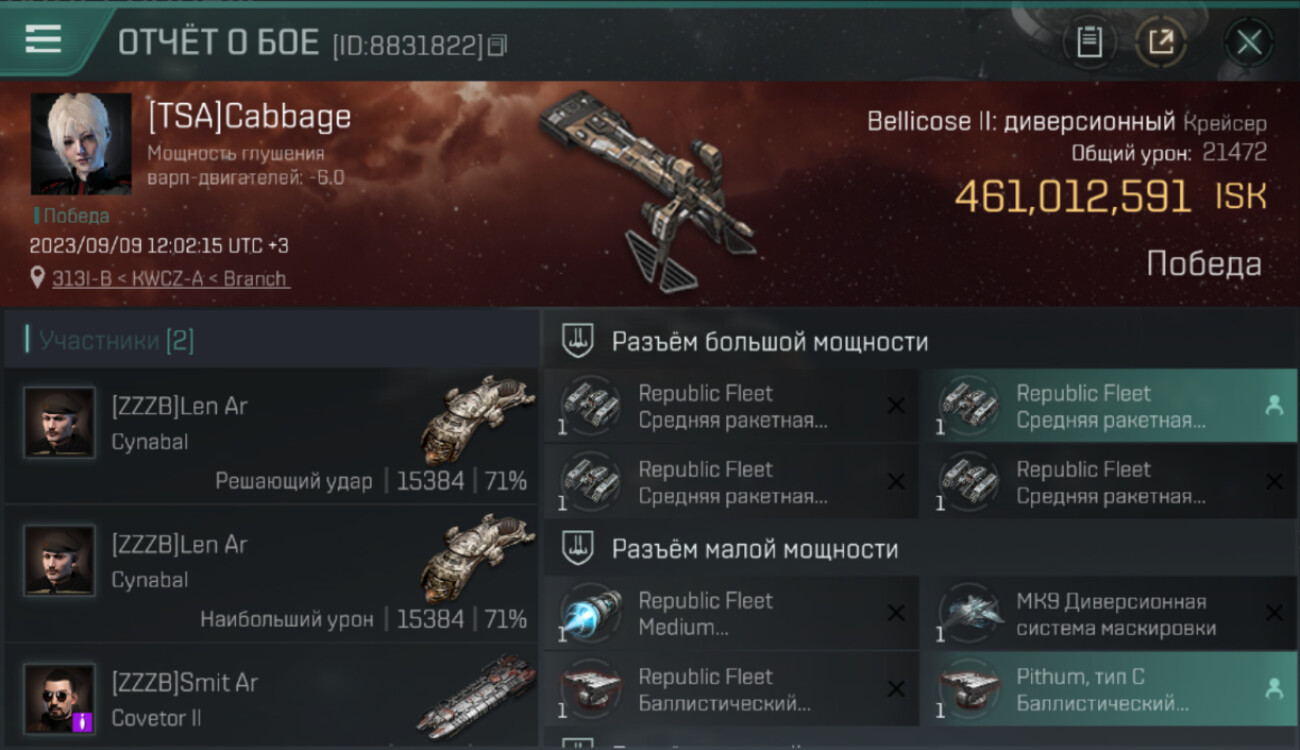Click the purple info badge on Smit Ar
The width and height of the screenshot is (1300, 750).
(83, 721)
